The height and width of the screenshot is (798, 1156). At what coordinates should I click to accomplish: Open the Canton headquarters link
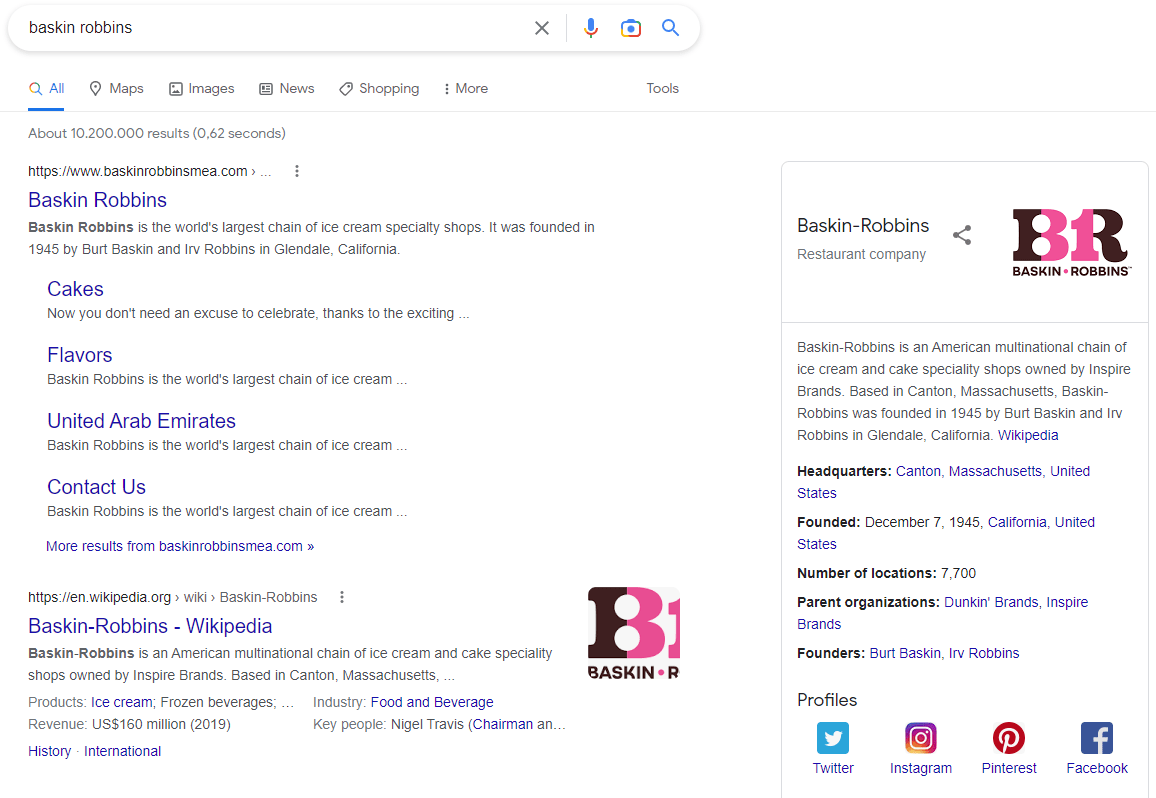click(918, 471)
